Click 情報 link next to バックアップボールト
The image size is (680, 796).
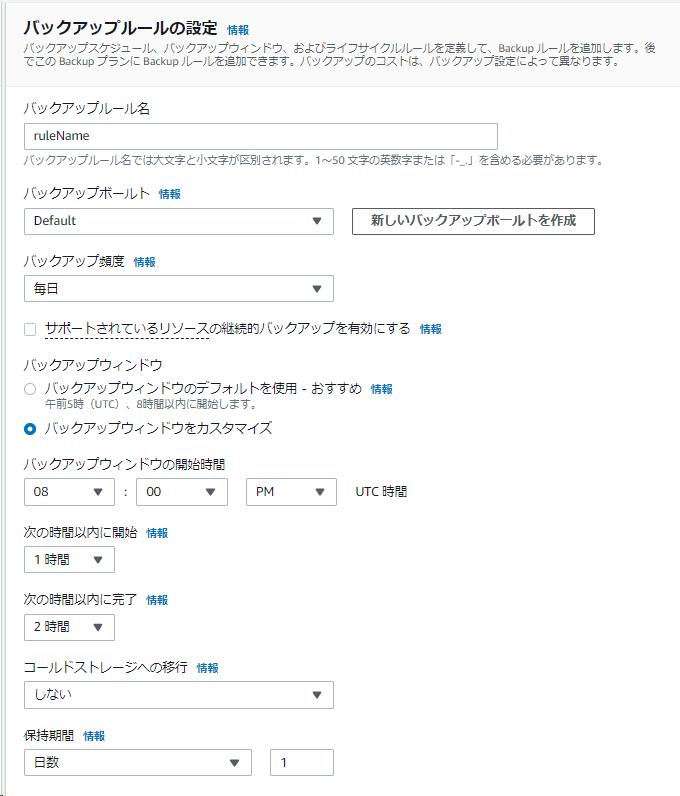(x=170, y=194)
